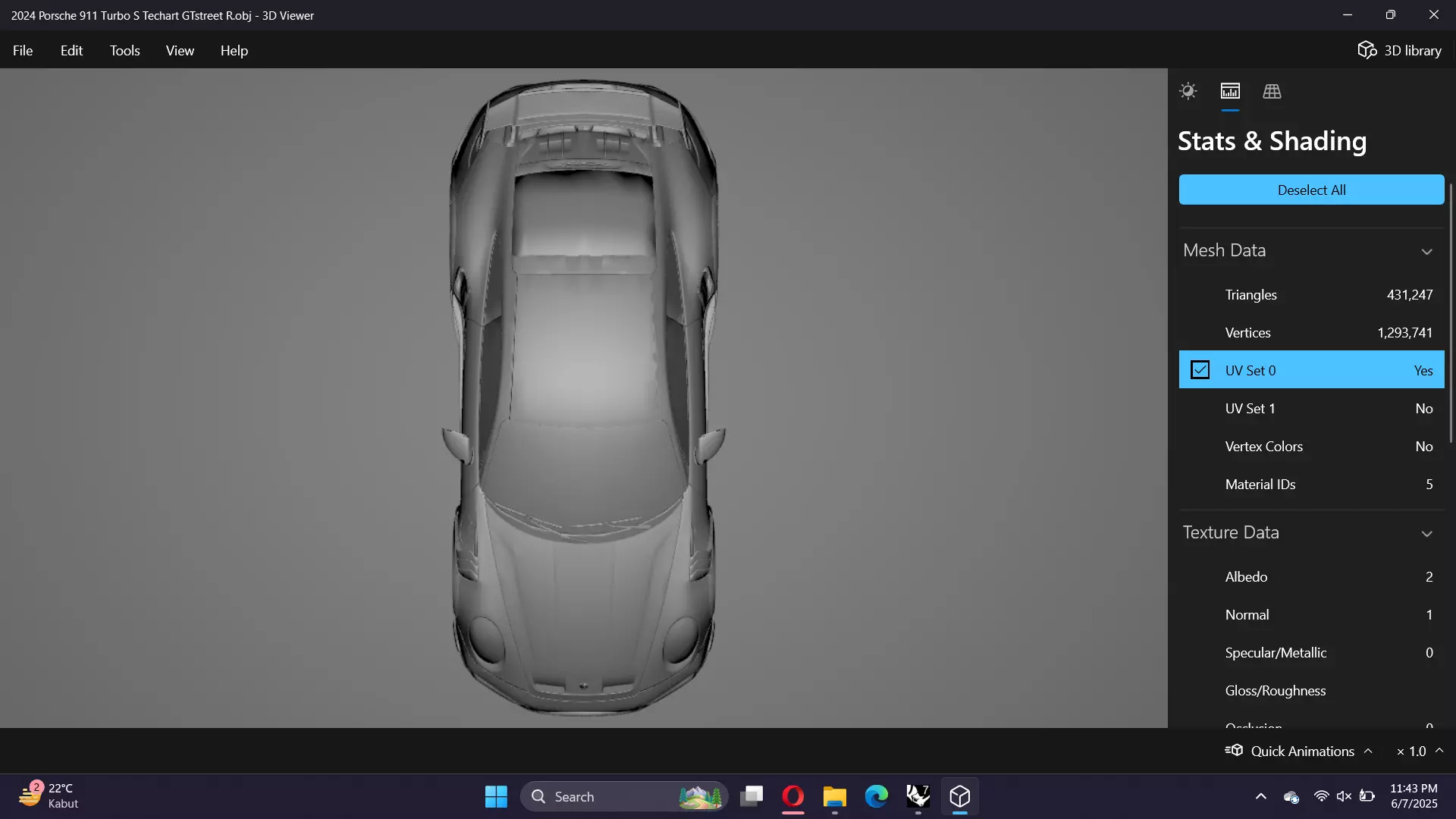This screenshot has width=1456, height=819.
Task: Open the Edit menu
Action: 71,50
